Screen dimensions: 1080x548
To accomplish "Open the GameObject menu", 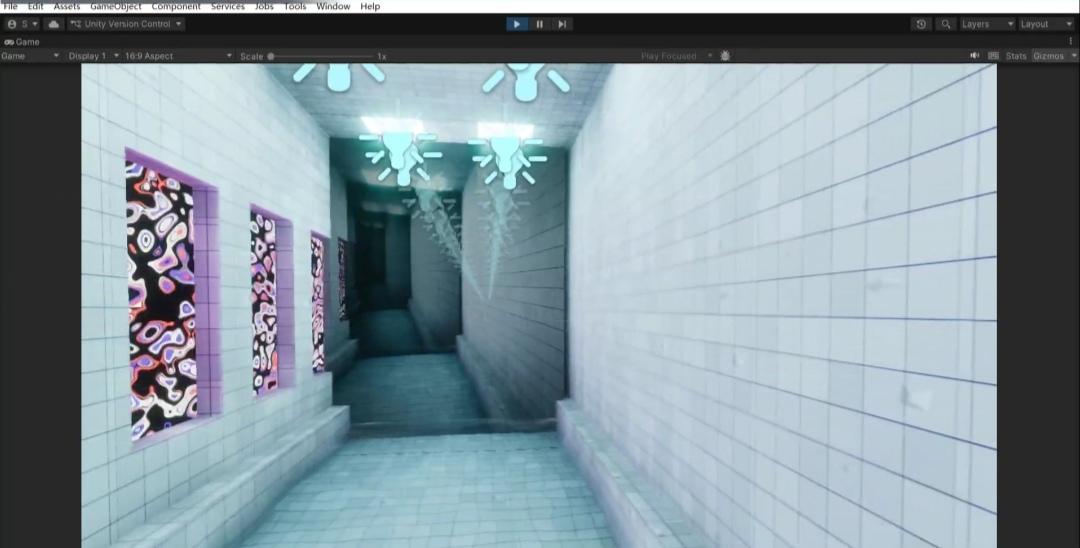I will pos(115,6).
